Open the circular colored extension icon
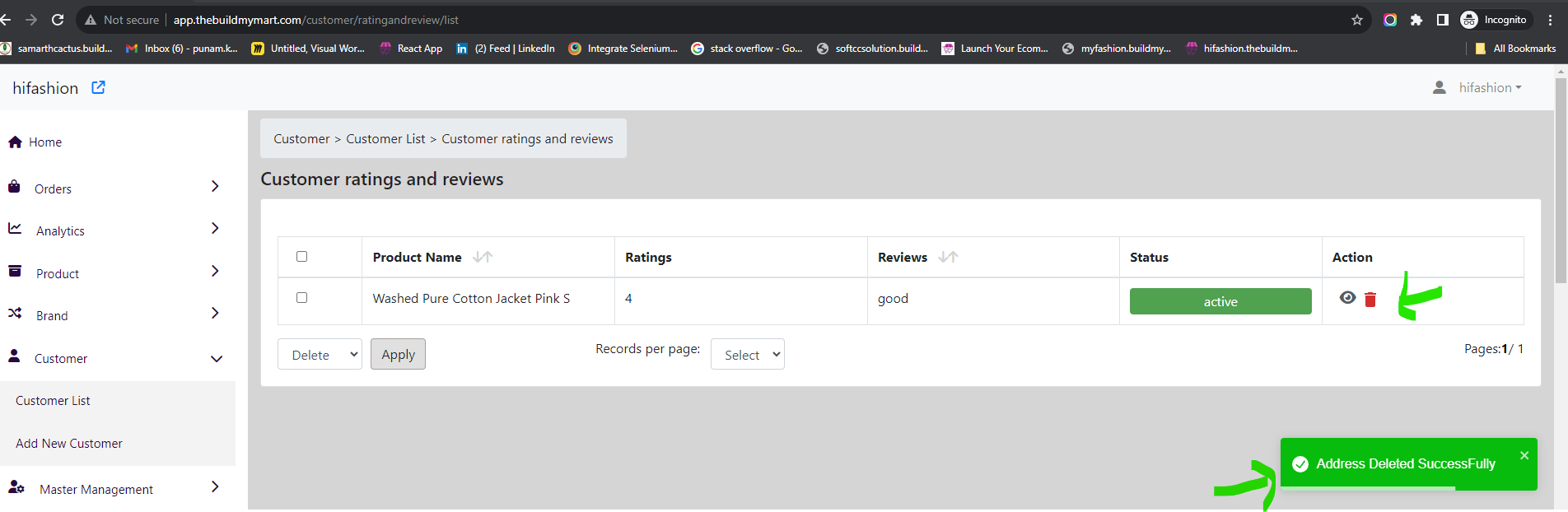Screen dimensions: 1568x512 [x=1390, y=20]
